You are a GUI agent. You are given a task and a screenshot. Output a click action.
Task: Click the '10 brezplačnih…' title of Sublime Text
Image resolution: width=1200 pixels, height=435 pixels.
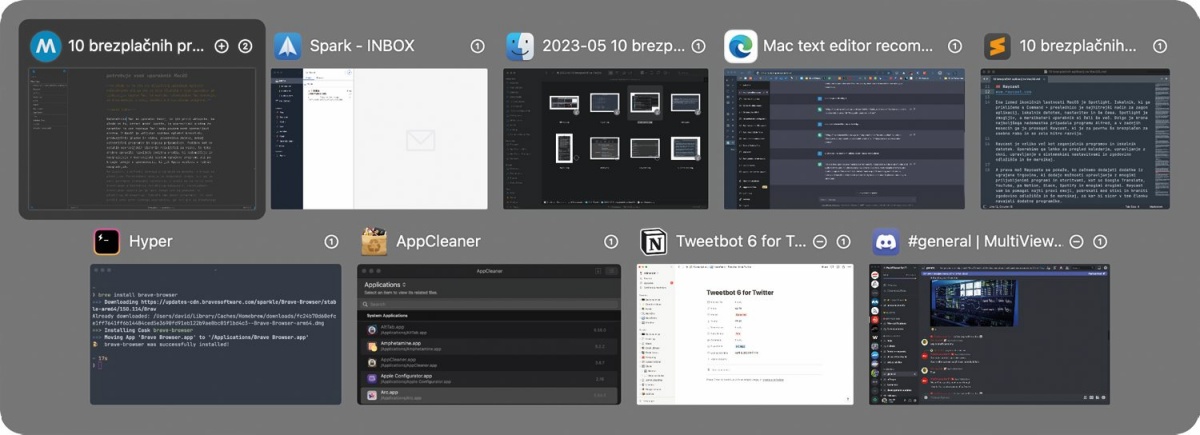1078,46
